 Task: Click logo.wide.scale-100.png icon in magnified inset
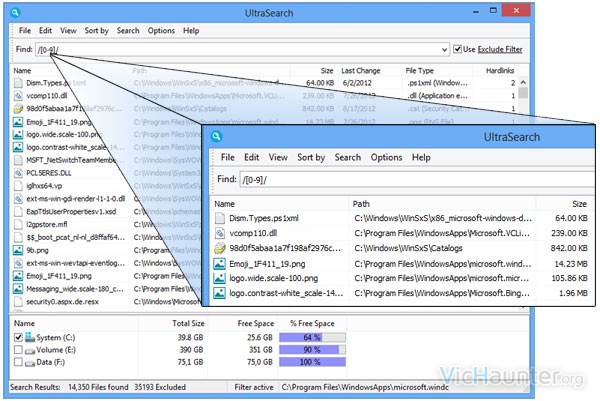[220, 279]
